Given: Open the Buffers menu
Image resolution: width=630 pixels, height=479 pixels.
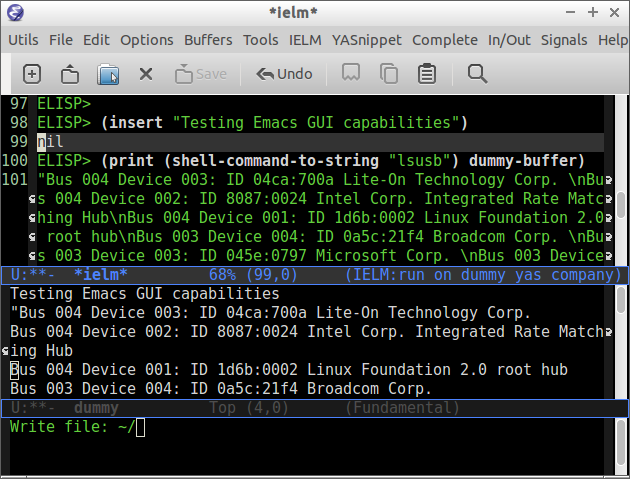Looking at the screenshot, I should [208, 40].
